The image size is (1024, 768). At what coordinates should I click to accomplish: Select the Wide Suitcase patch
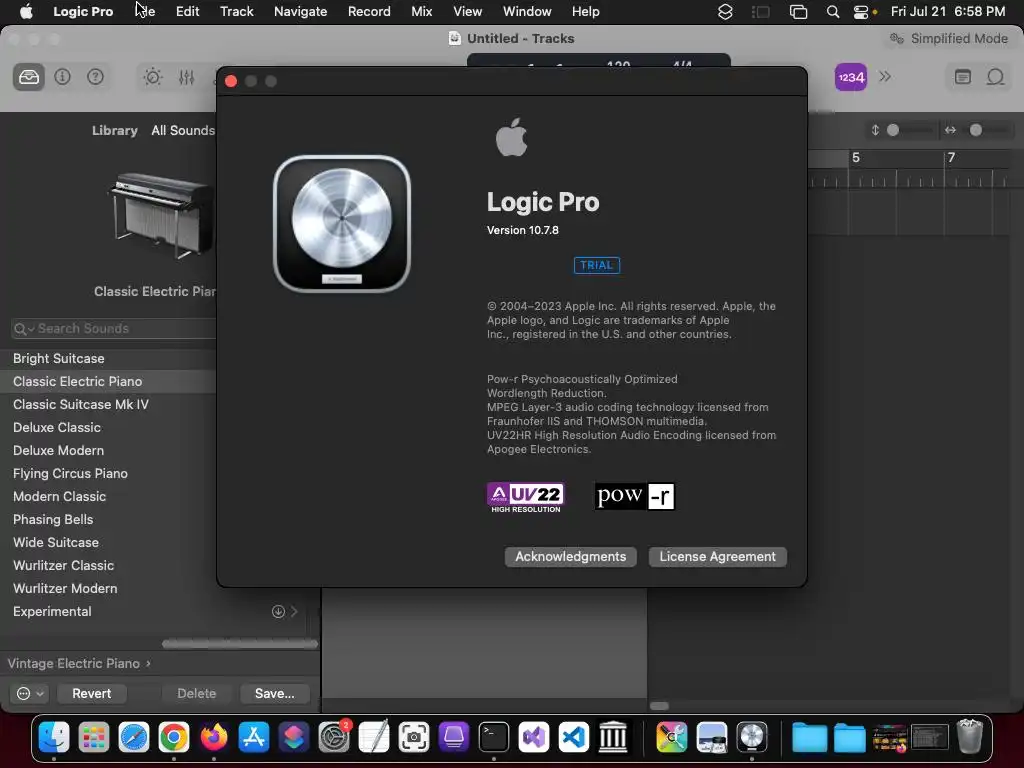click(108, 542)
